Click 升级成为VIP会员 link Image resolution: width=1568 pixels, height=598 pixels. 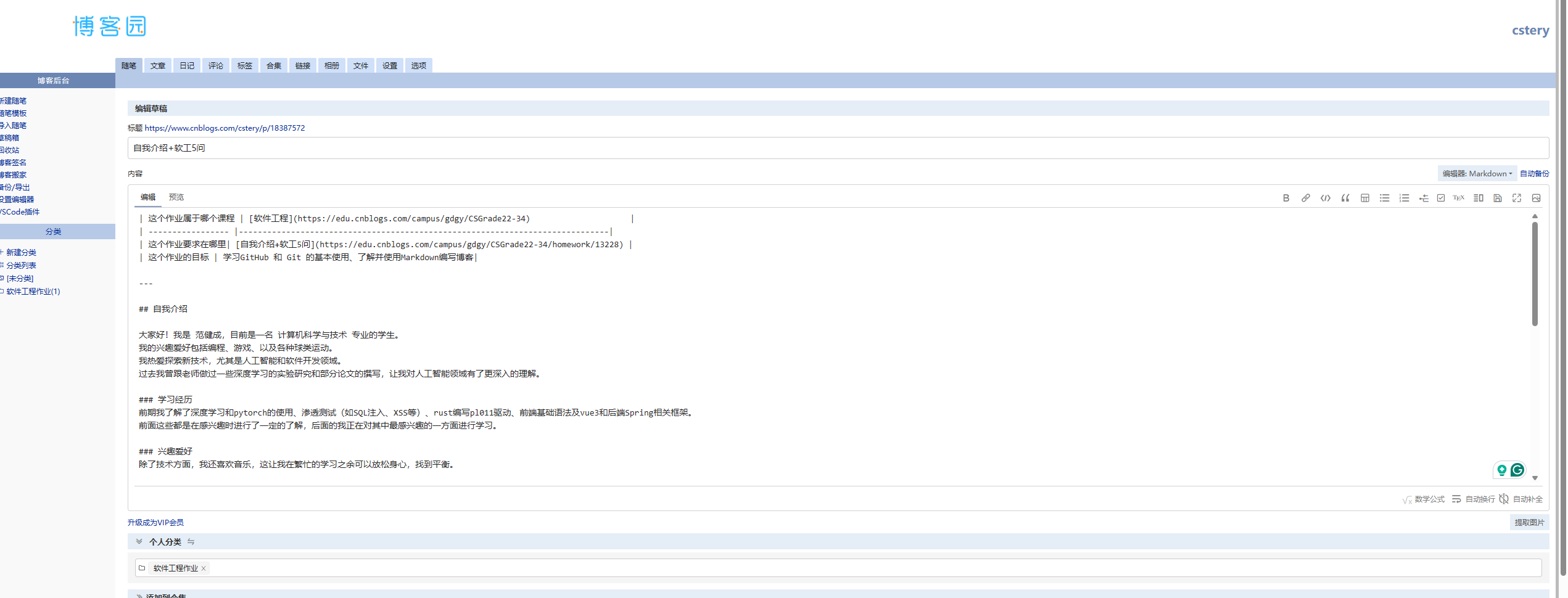[x=155, y=522]
